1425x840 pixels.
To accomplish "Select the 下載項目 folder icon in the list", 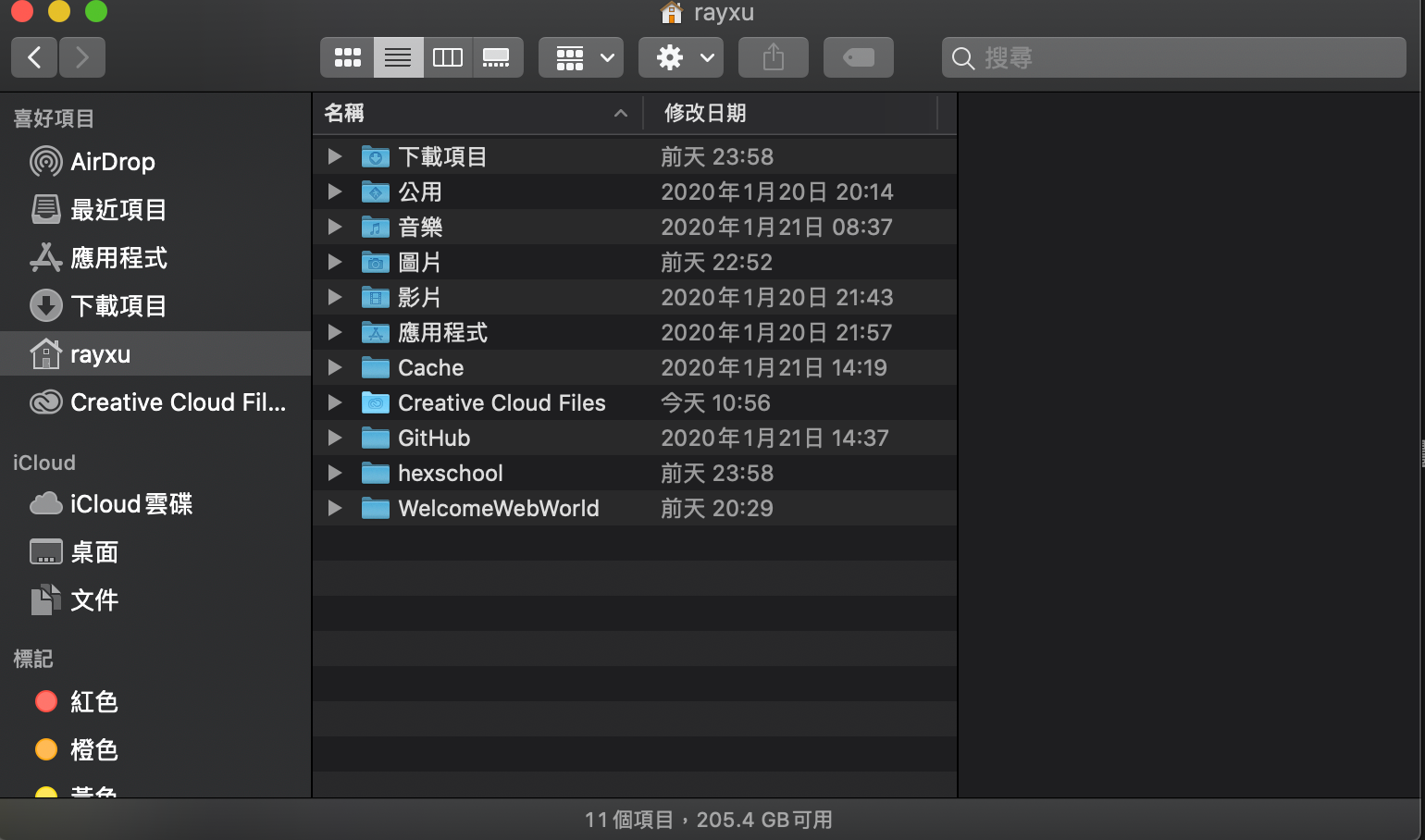I will click(x=375, y=156).
